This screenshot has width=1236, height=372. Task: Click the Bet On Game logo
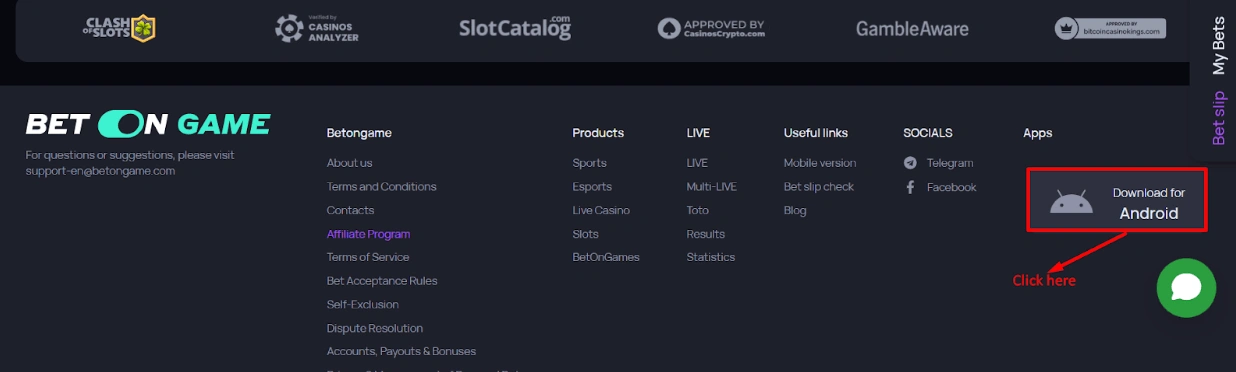tap(148, 124)
